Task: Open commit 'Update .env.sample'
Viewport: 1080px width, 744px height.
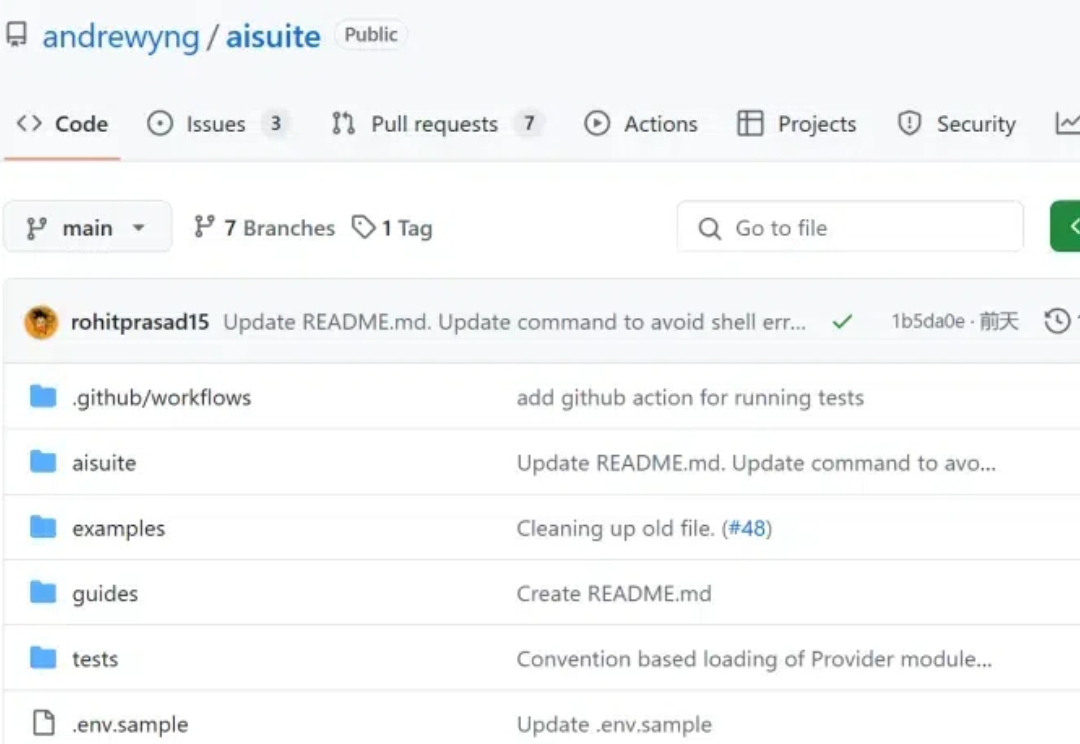Action: [x=614, y=725]
